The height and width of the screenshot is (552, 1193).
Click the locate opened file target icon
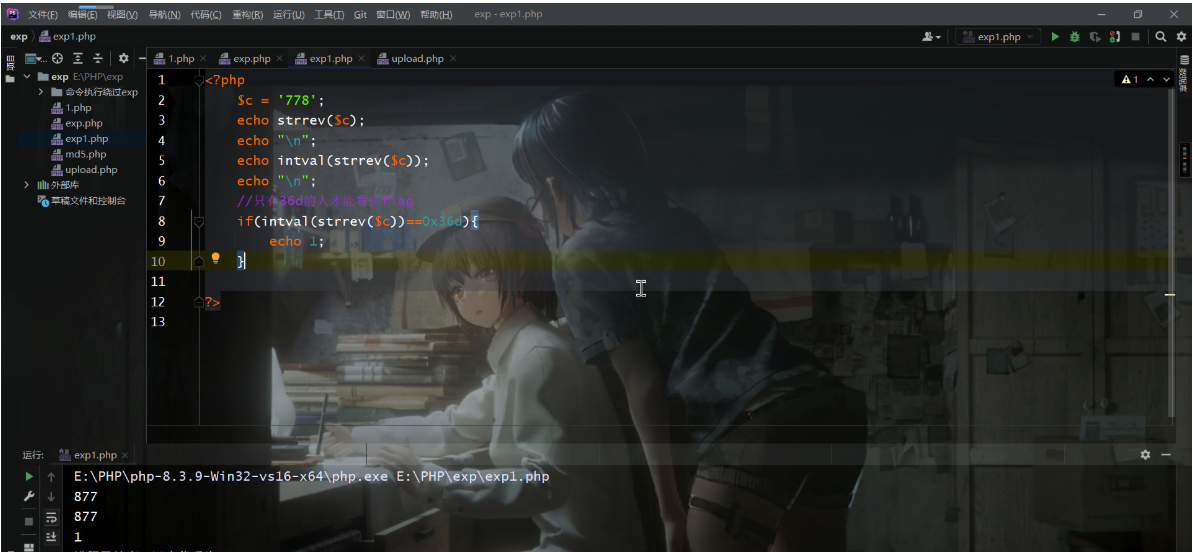(57, 59)
